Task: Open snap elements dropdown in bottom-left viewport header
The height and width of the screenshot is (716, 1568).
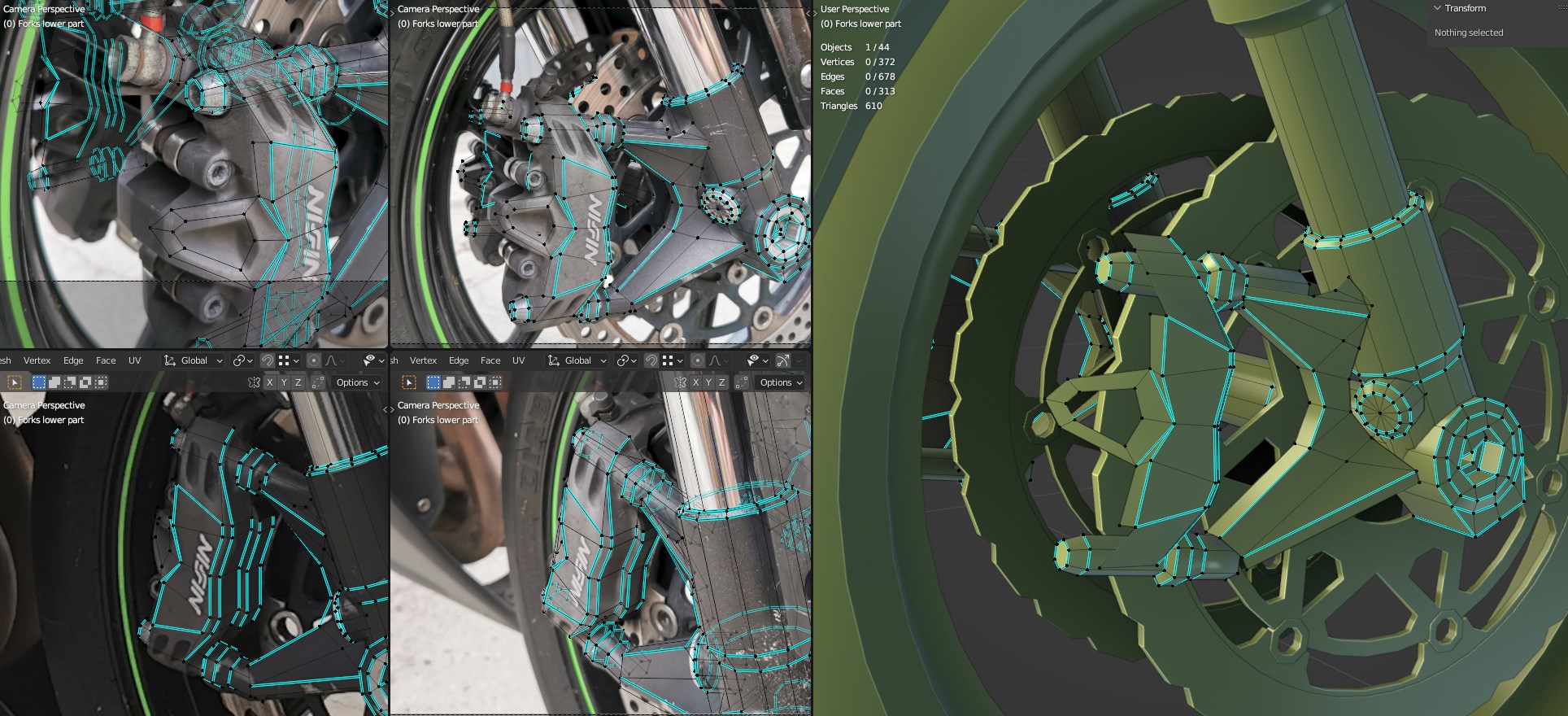Action: coord(289,360)
